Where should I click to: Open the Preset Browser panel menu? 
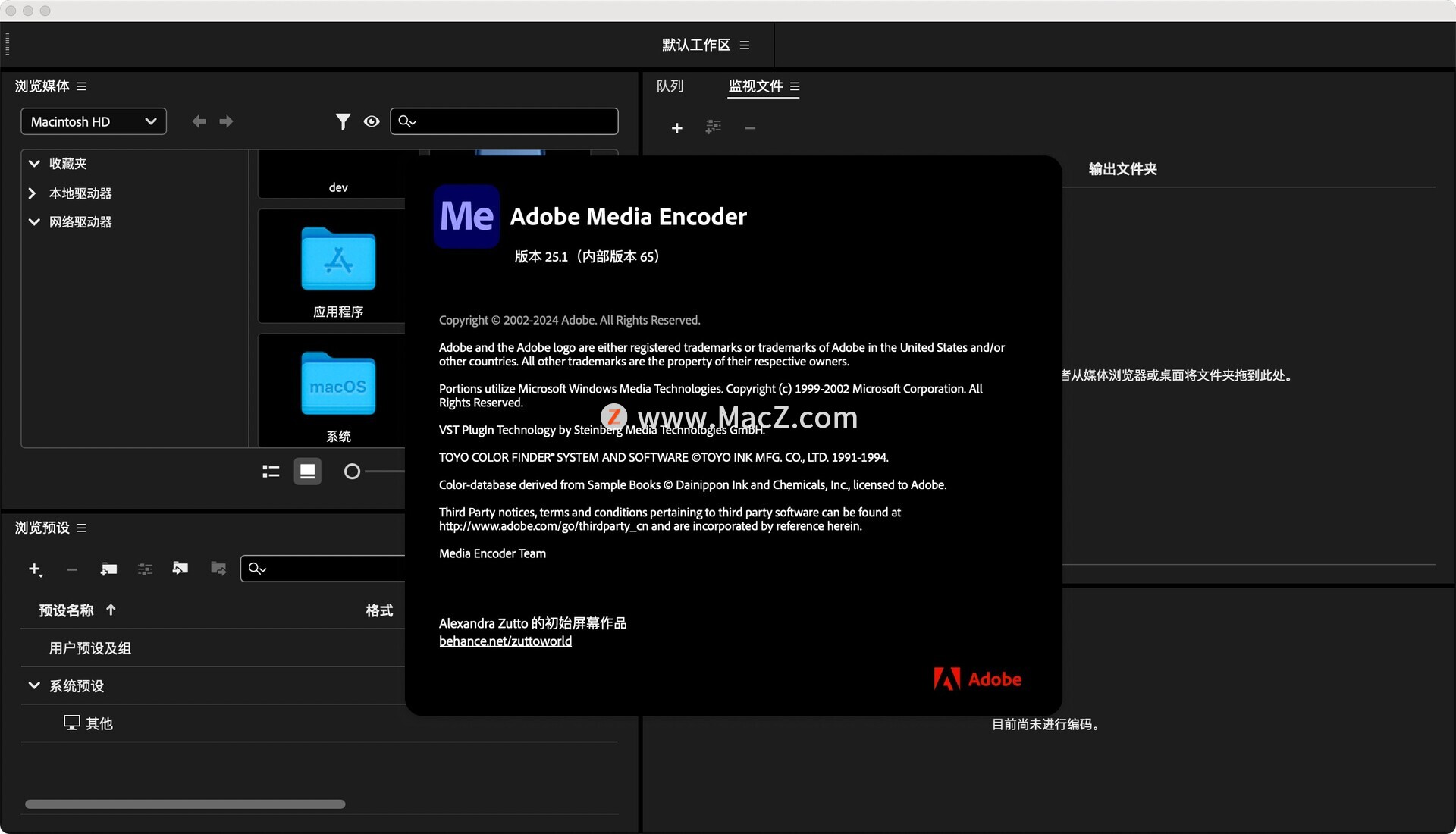click(x=81, y=528)
